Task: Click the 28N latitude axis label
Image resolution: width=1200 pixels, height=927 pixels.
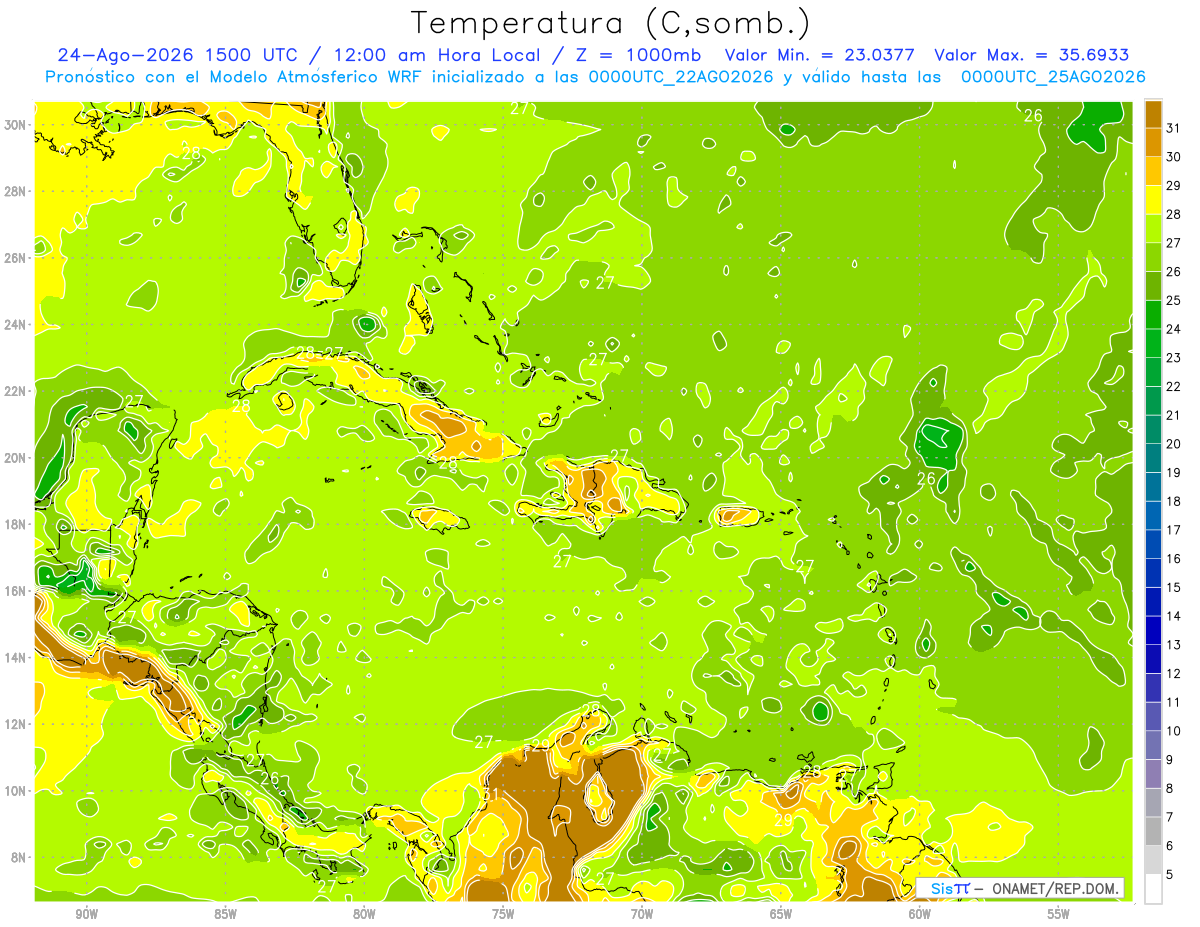Action: coord(16,191)
